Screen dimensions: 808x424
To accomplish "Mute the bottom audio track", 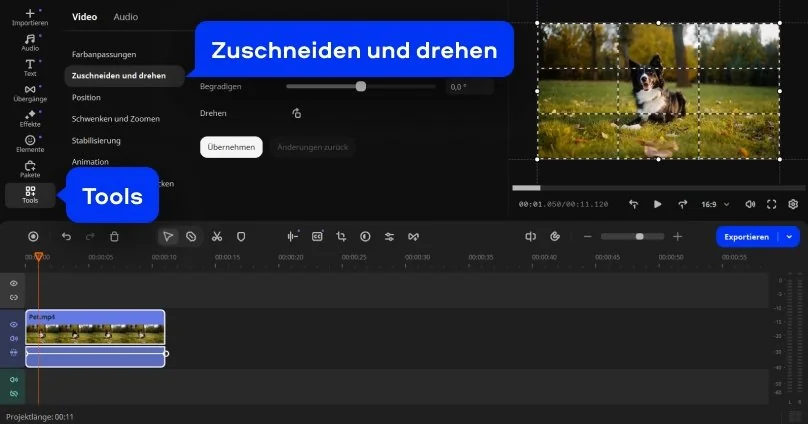I will pos(14,380).
